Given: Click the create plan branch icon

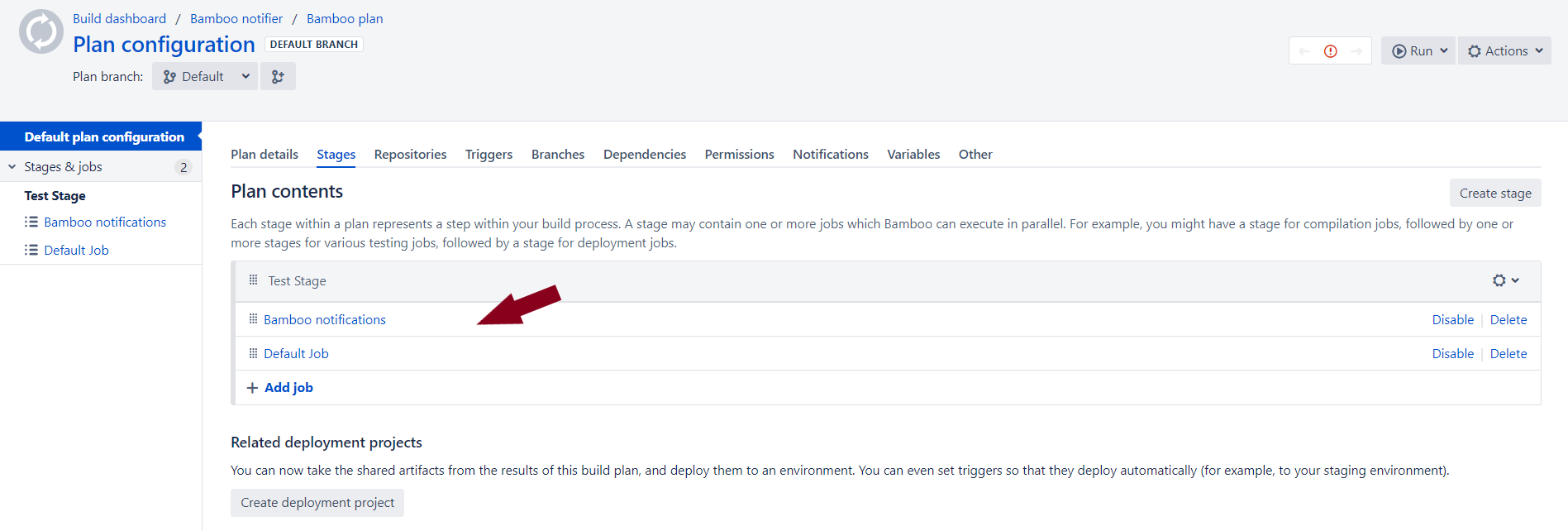Looking at the screenshot, I should tap(278, 77).
